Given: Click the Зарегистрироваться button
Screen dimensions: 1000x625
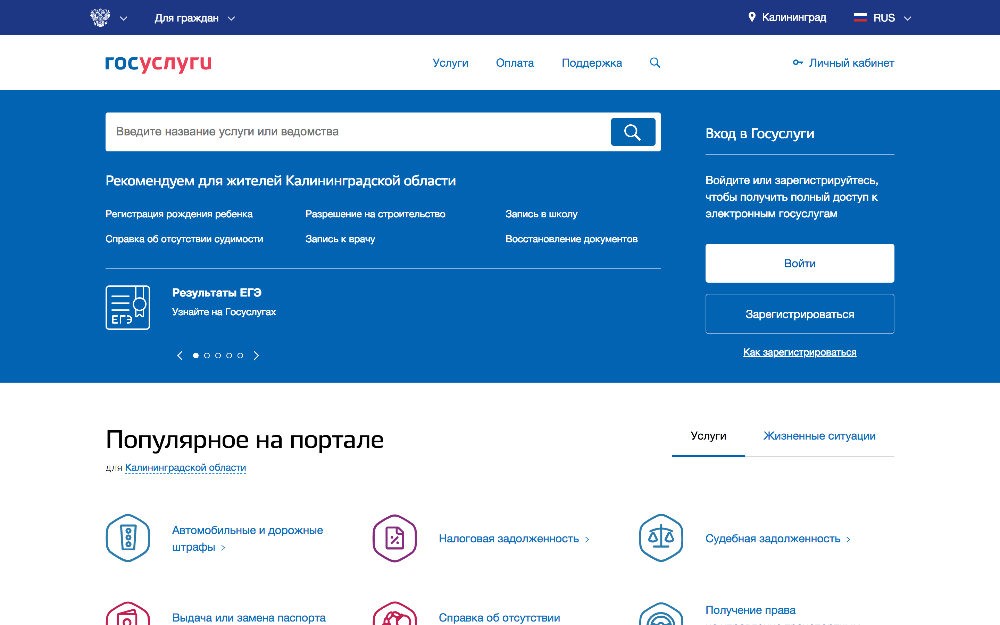Looking at the screenshot, I should 800,314.
